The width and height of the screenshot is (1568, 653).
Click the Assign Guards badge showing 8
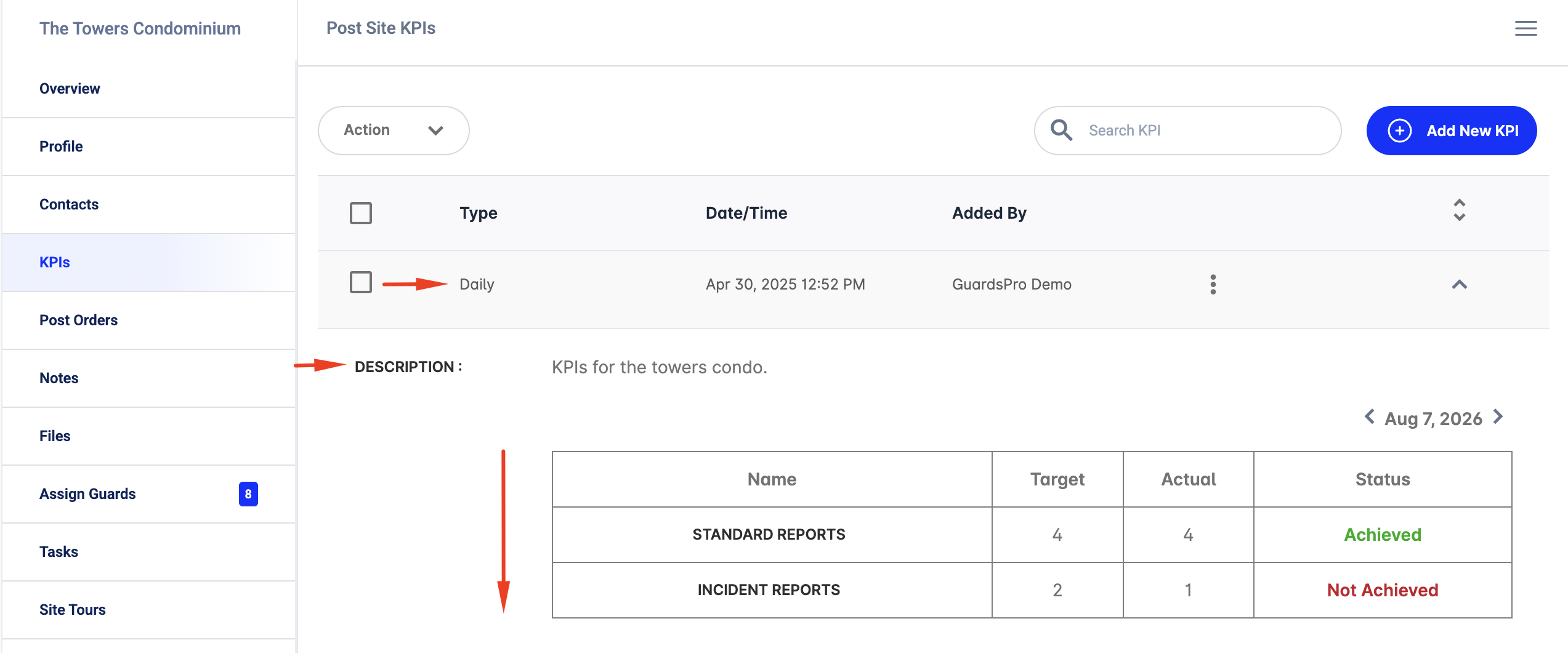pyautogui.click(x=248, y=493)
